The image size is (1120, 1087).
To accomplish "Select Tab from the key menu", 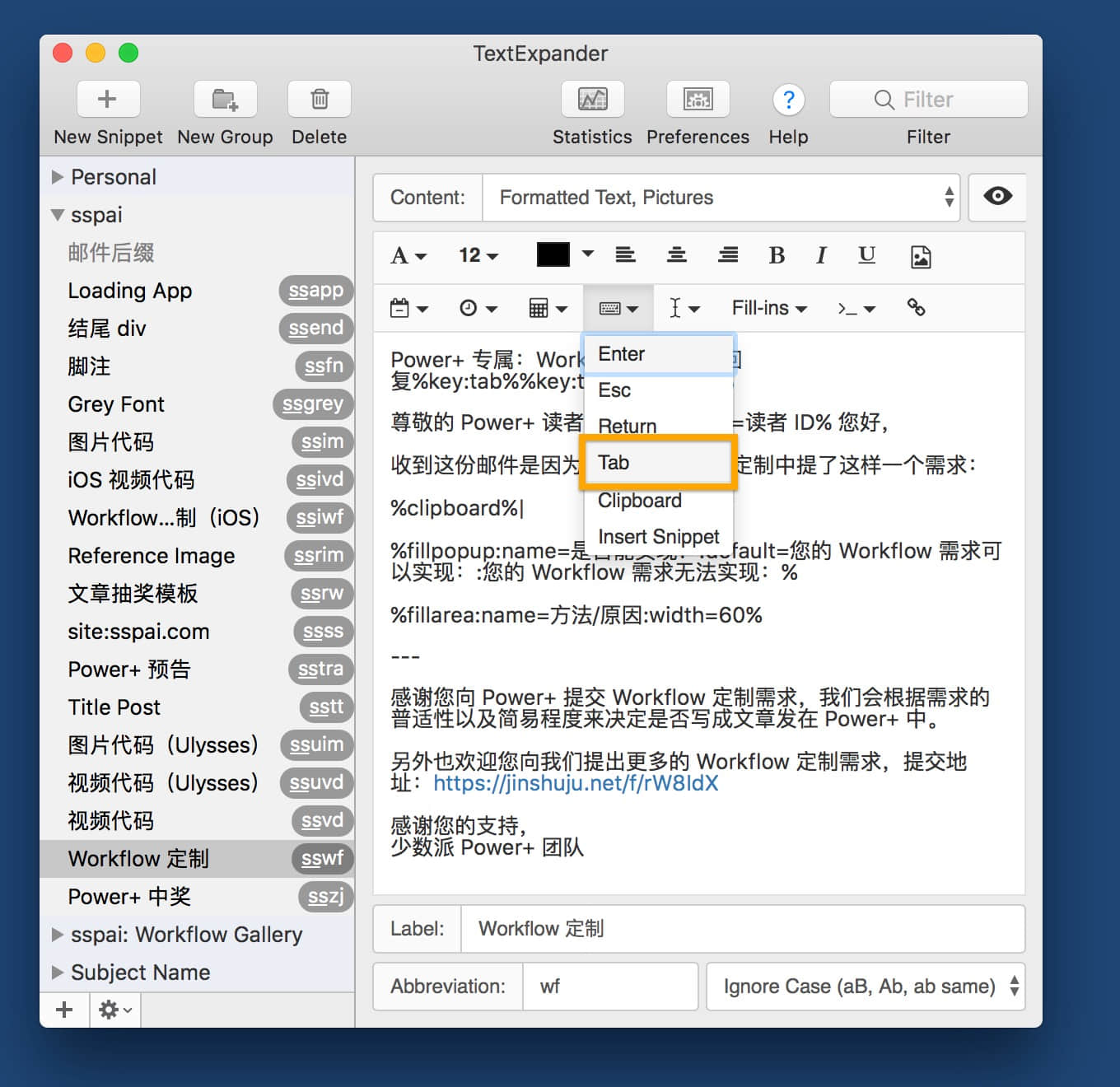I will (x=657, y=463).
